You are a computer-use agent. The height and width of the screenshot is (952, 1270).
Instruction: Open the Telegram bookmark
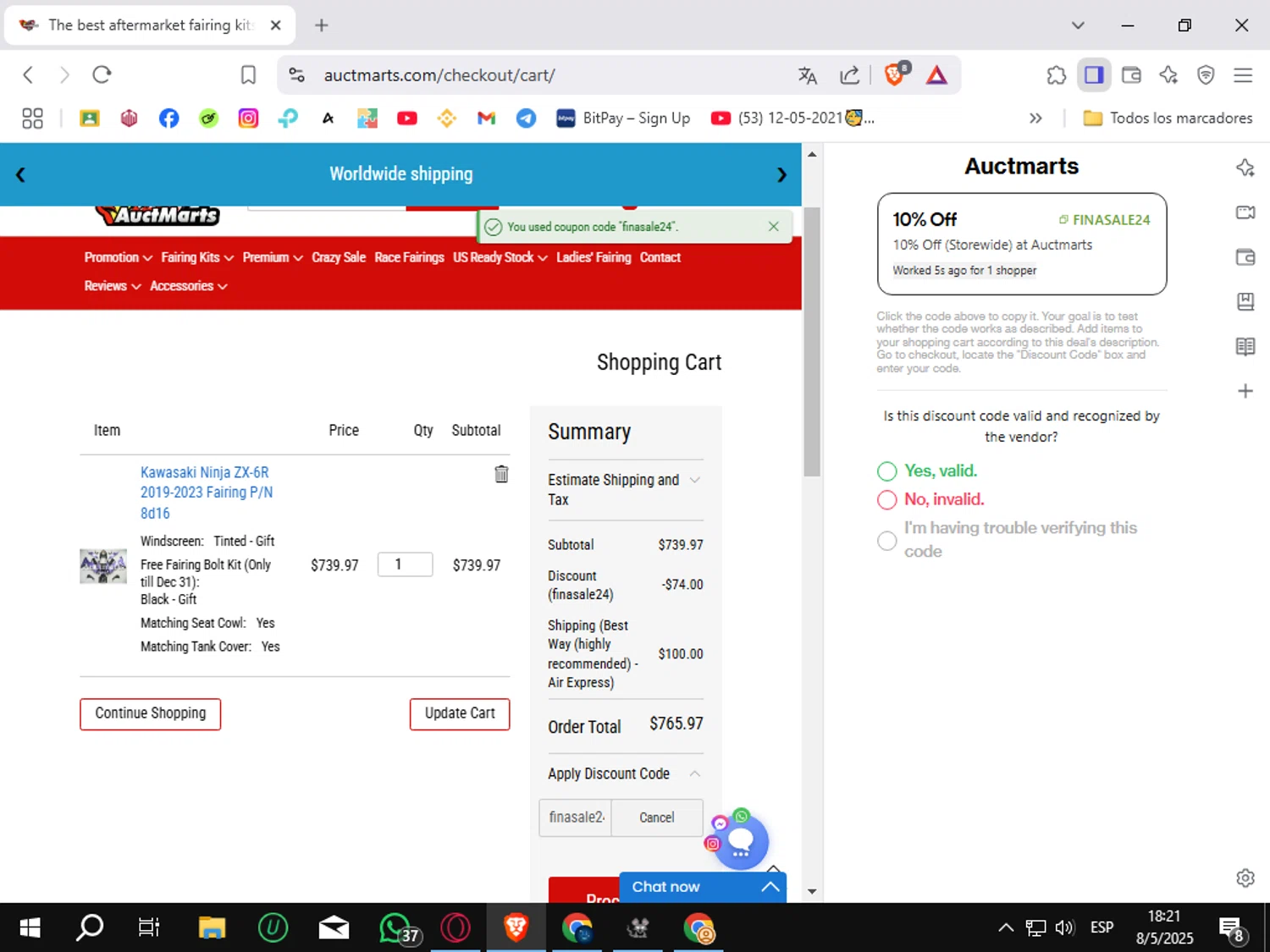pyautogui.click(x=526, y=118)
